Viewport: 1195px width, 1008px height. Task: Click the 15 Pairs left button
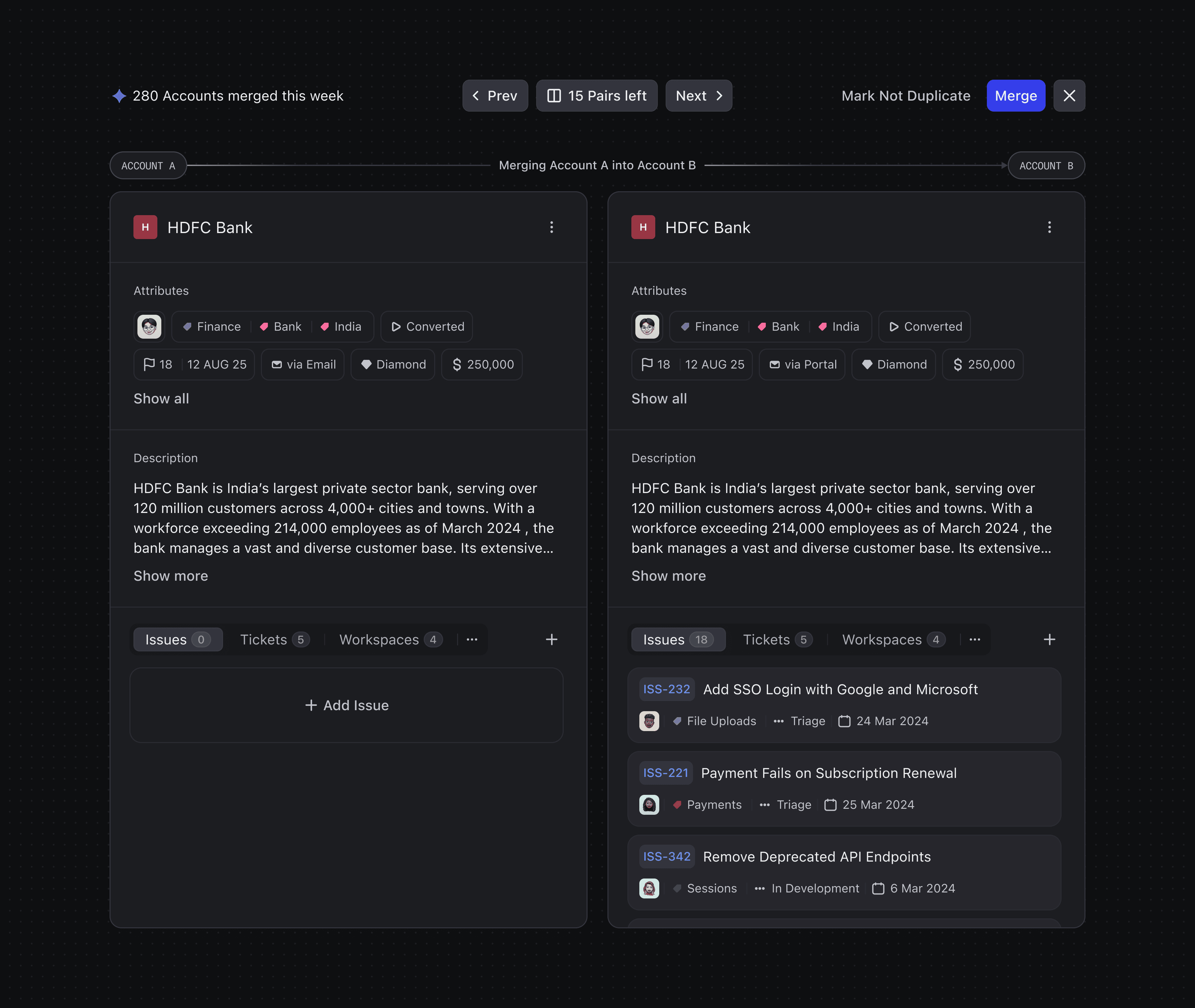597,95
